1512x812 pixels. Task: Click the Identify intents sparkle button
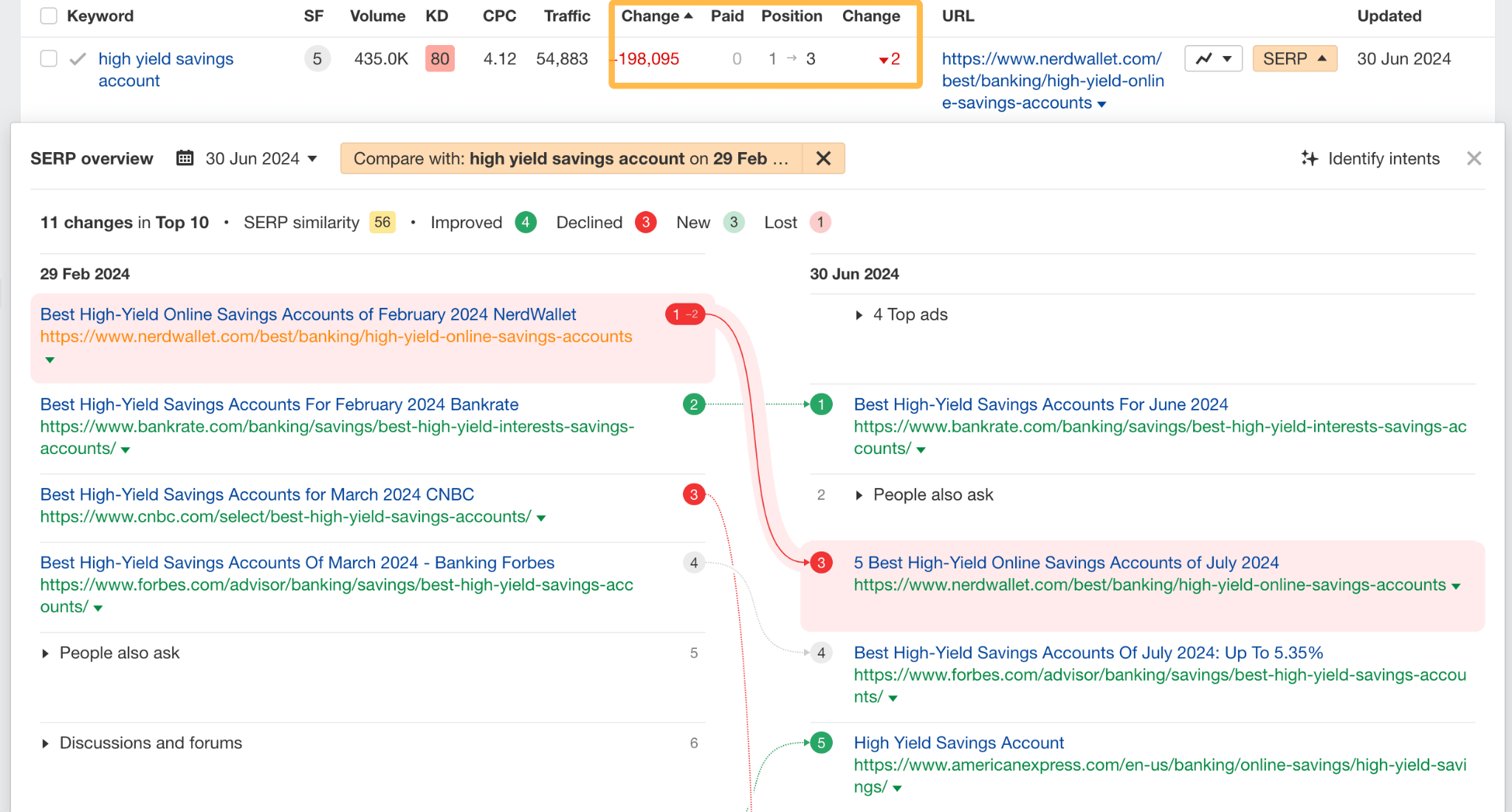pyautogui.click(x=1370, y=159)
